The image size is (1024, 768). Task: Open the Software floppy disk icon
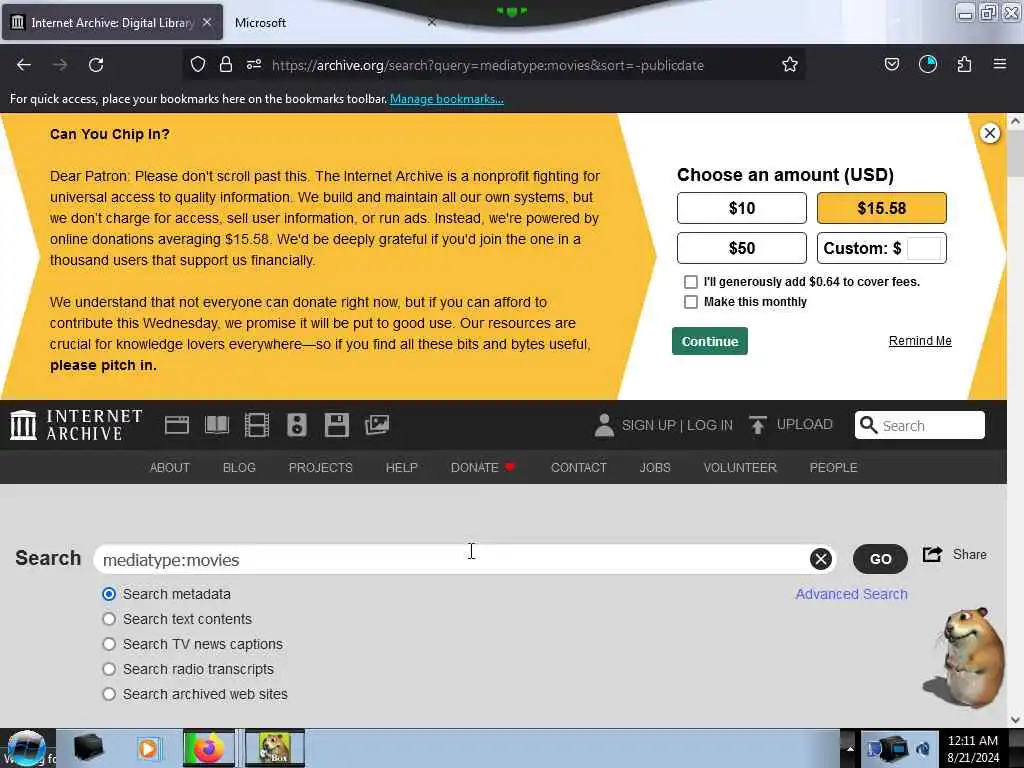coord(336,425)
